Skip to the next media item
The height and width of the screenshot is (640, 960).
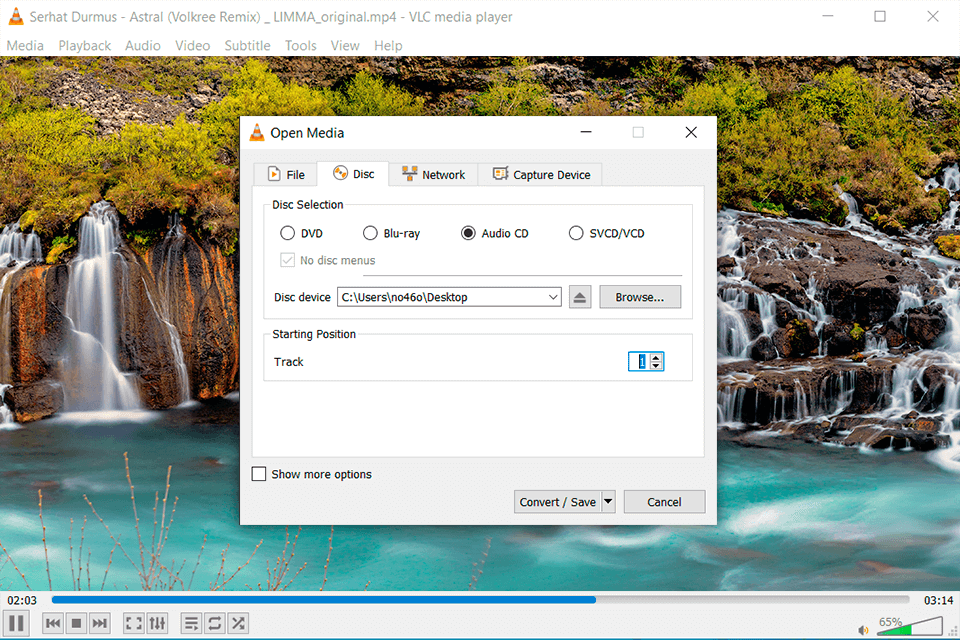(x=100, y=623)
